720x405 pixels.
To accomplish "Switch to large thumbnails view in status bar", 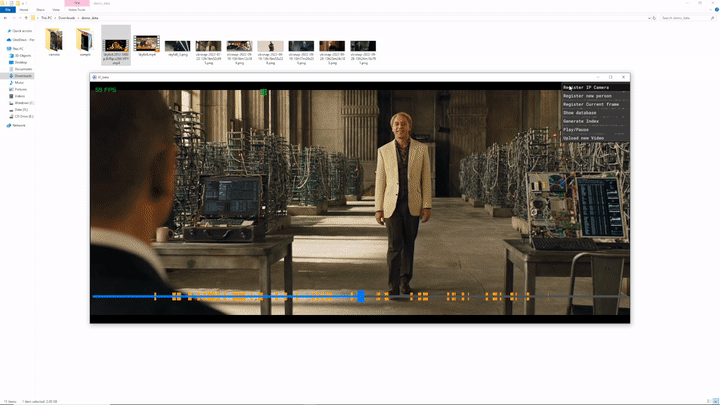I will tap(715, 401).
